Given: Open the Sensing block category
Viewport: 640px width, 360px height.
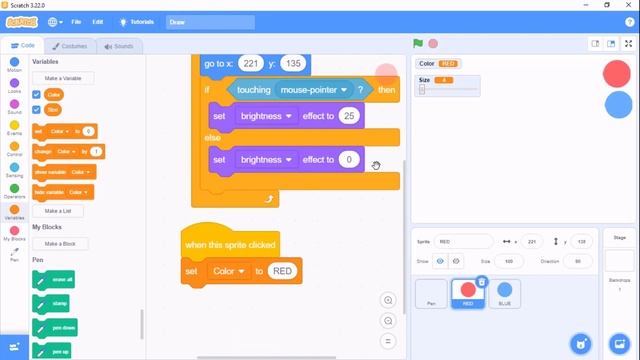Looking at the screenshot, I should (14, 170).
